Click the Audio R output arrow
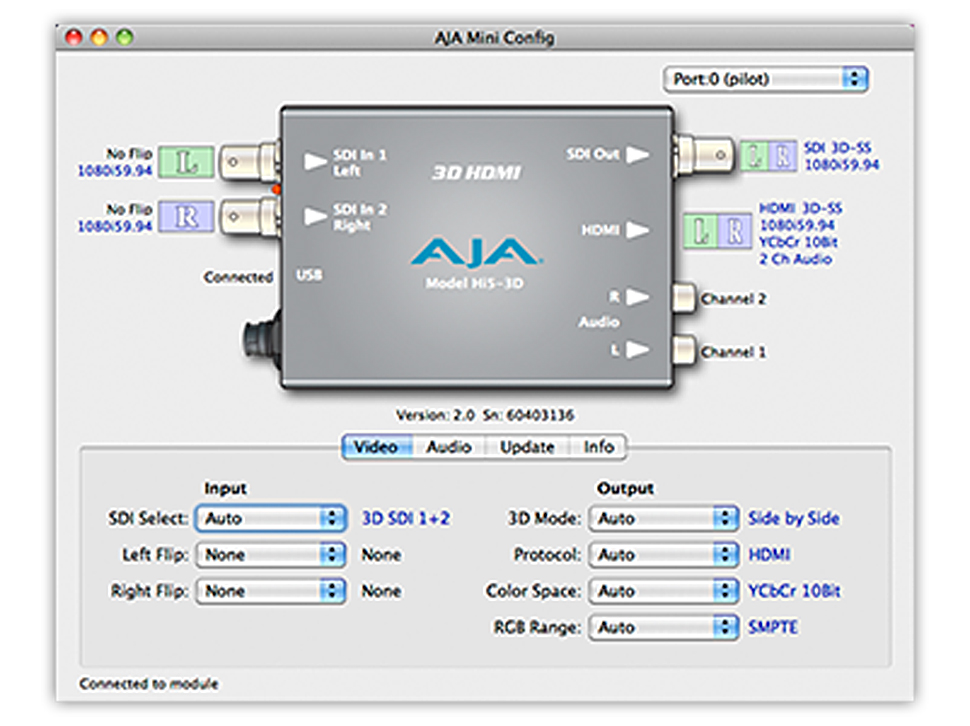 point(638,297)
